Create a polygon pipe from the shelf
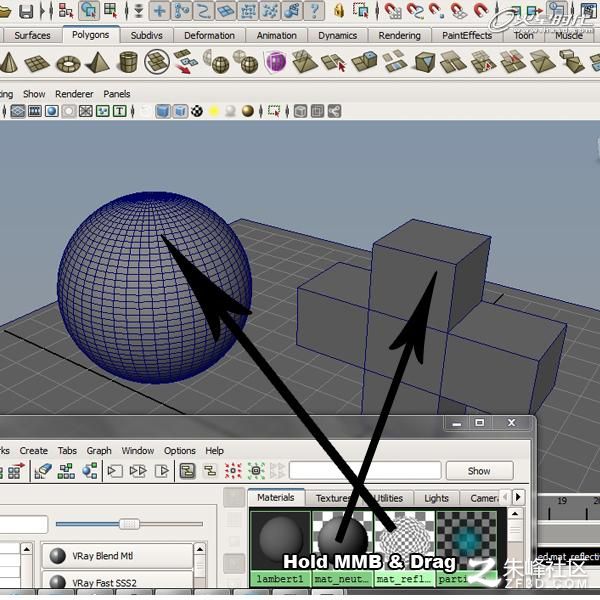Screen dimensions: 600x600 [128, 62]
